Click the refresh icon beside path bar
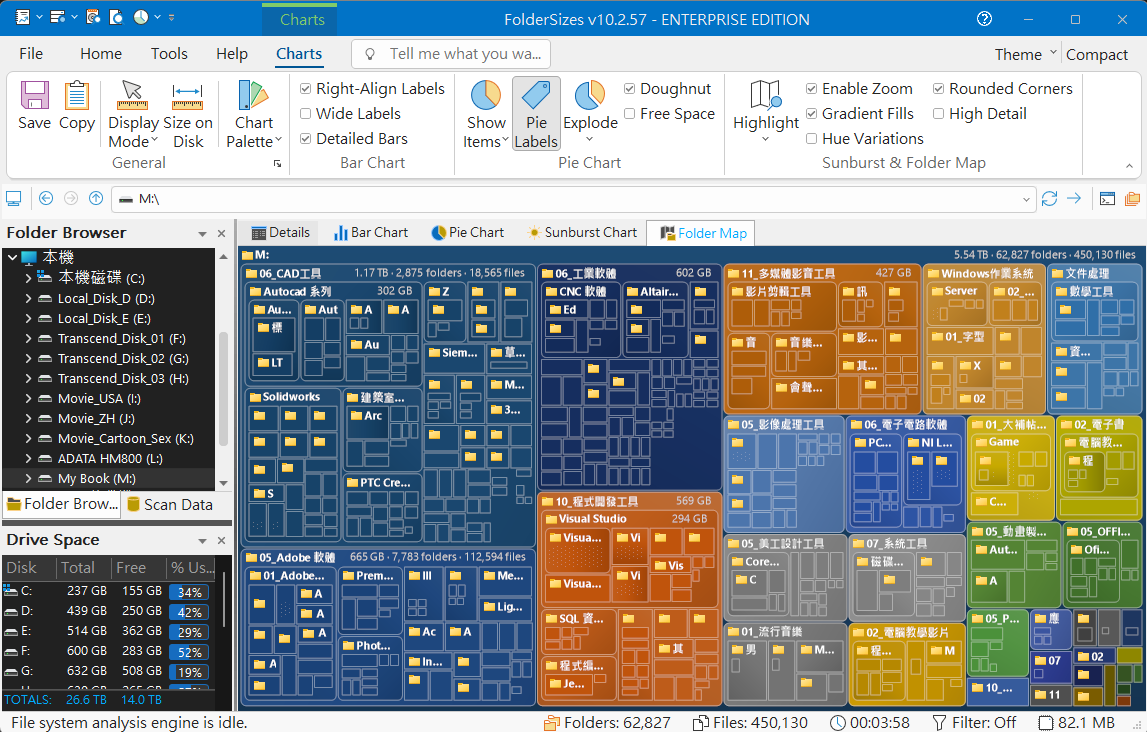Viewport: 1147px width, 732px height. [x=1049, y=199]
